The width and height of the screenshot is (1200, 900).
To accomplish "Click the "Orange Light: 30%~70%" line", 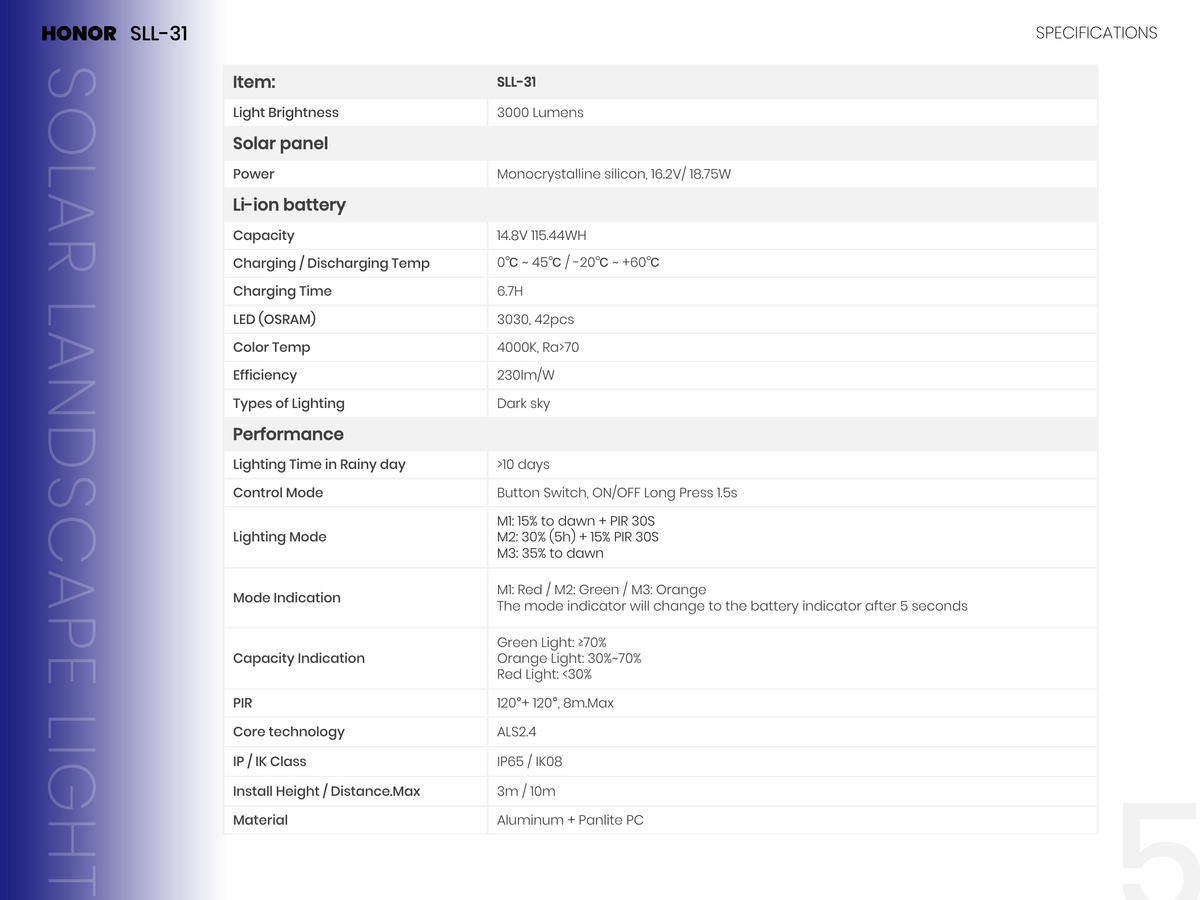I will click(569, 659).
